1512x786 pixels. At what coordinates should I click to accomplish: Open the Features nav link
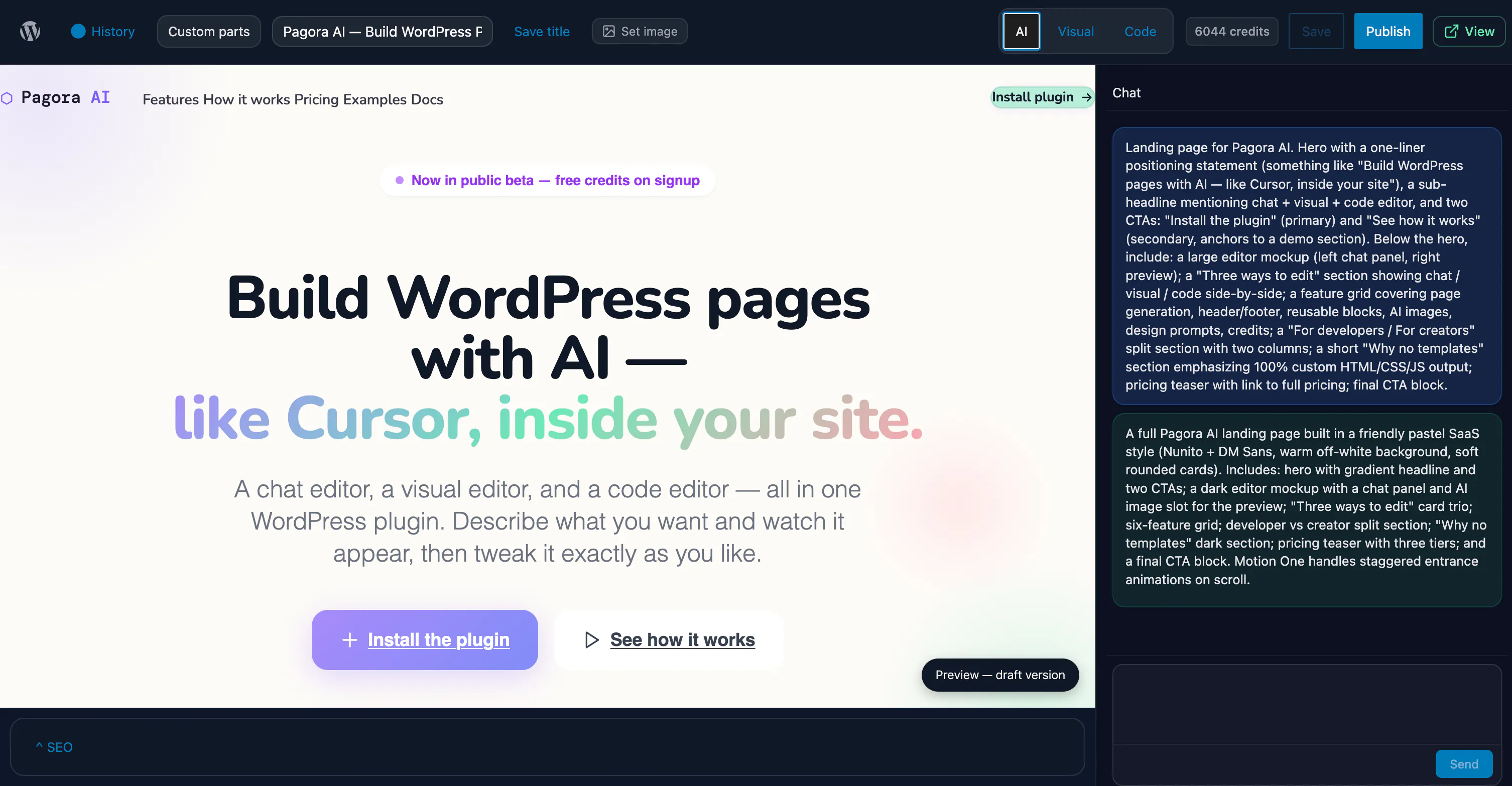[x=171, y=99]
